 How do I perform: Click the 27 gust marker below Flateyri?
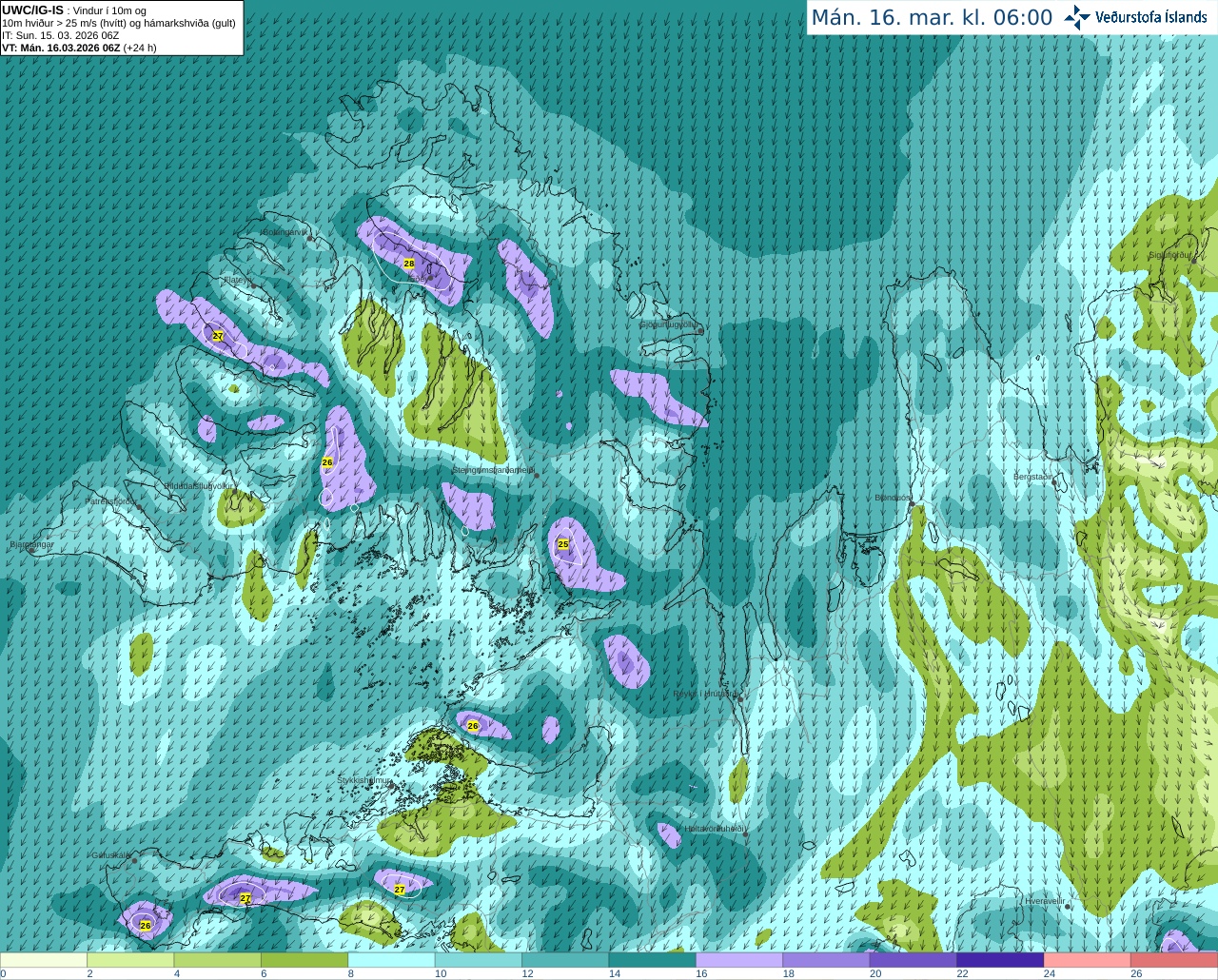click(218, 337)
